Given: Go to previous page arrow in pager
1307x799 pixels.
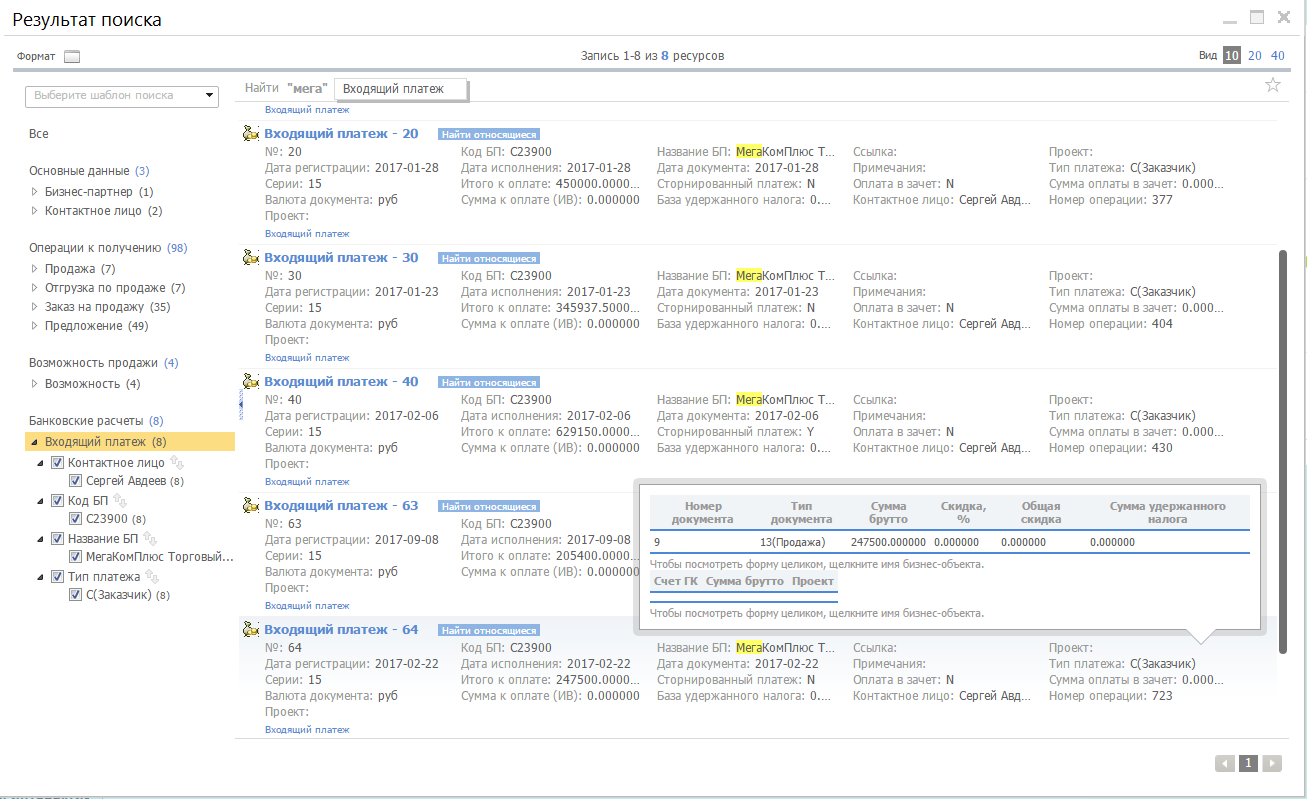Looking at the screenshot, I should click(x=1225, y=763).
